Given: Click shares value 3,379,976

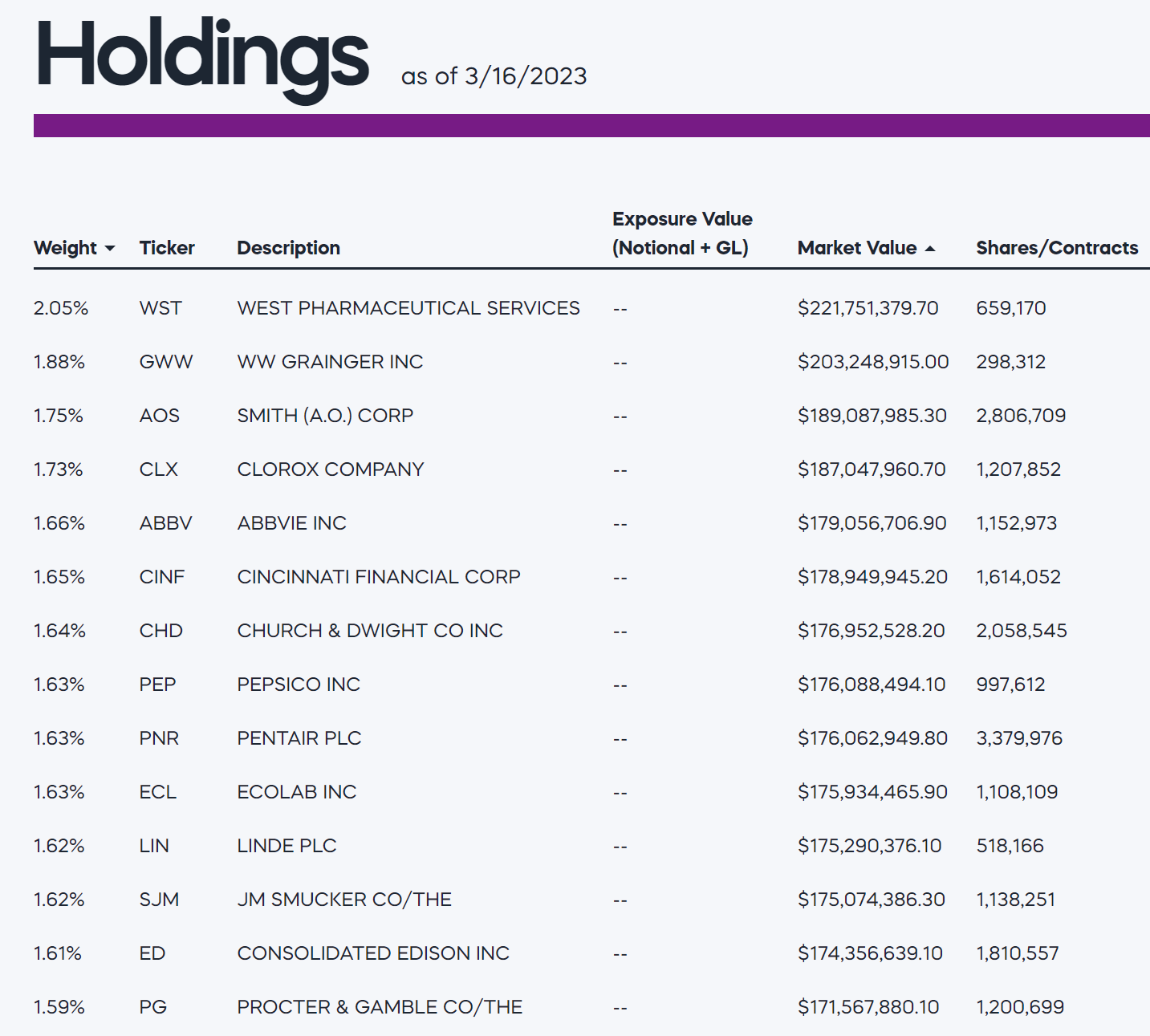Looking at the screenshot, I should click(x=1019, y=738).
